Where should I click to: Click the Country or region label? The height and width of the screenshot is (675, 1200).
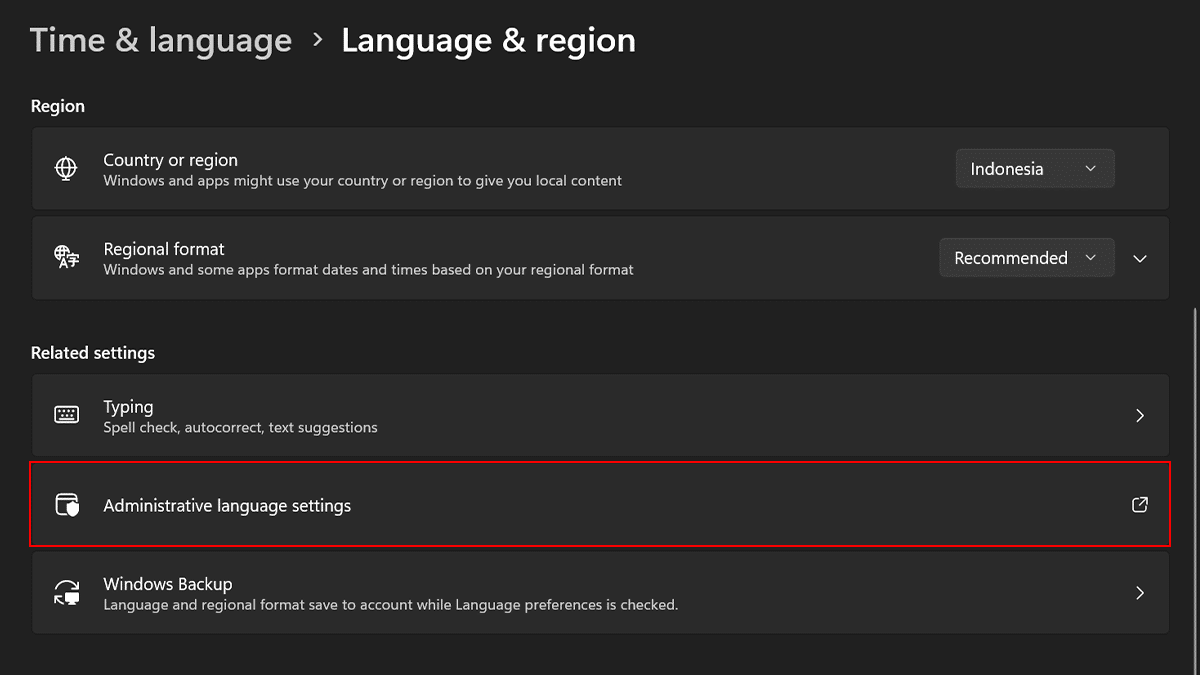coord(170,160)
